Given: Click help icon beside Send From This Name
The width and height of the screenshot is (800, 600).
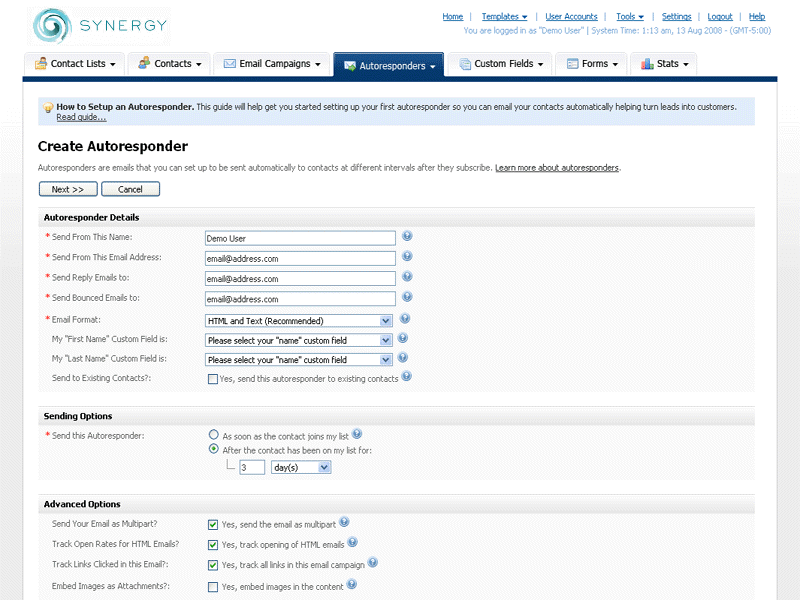Looking at the screenshot, I should click(407, 237).
